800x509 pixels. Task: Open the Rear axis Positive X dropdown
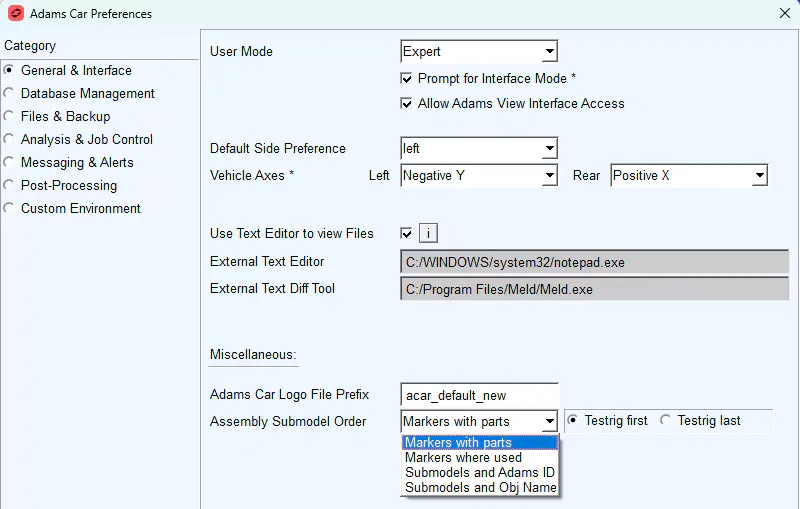coord(689,176)
